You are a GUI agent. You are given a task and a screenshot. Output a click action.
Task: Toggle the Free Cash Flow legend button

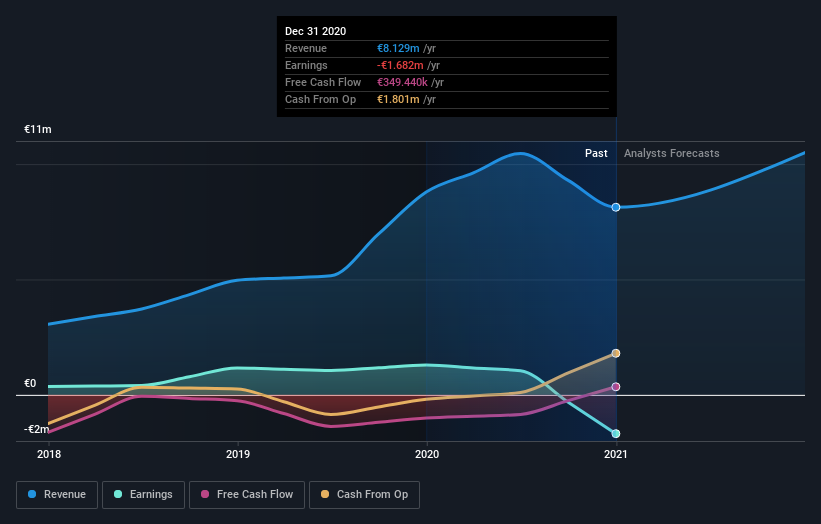[x=247, y=495]
